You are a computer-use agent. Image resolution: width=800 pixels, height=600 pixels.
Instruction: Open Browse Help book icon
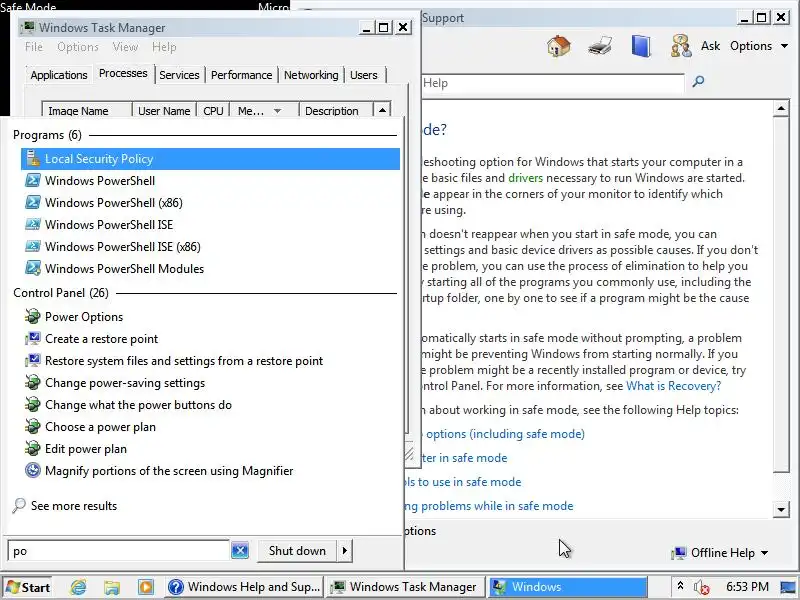coord(641,46)
